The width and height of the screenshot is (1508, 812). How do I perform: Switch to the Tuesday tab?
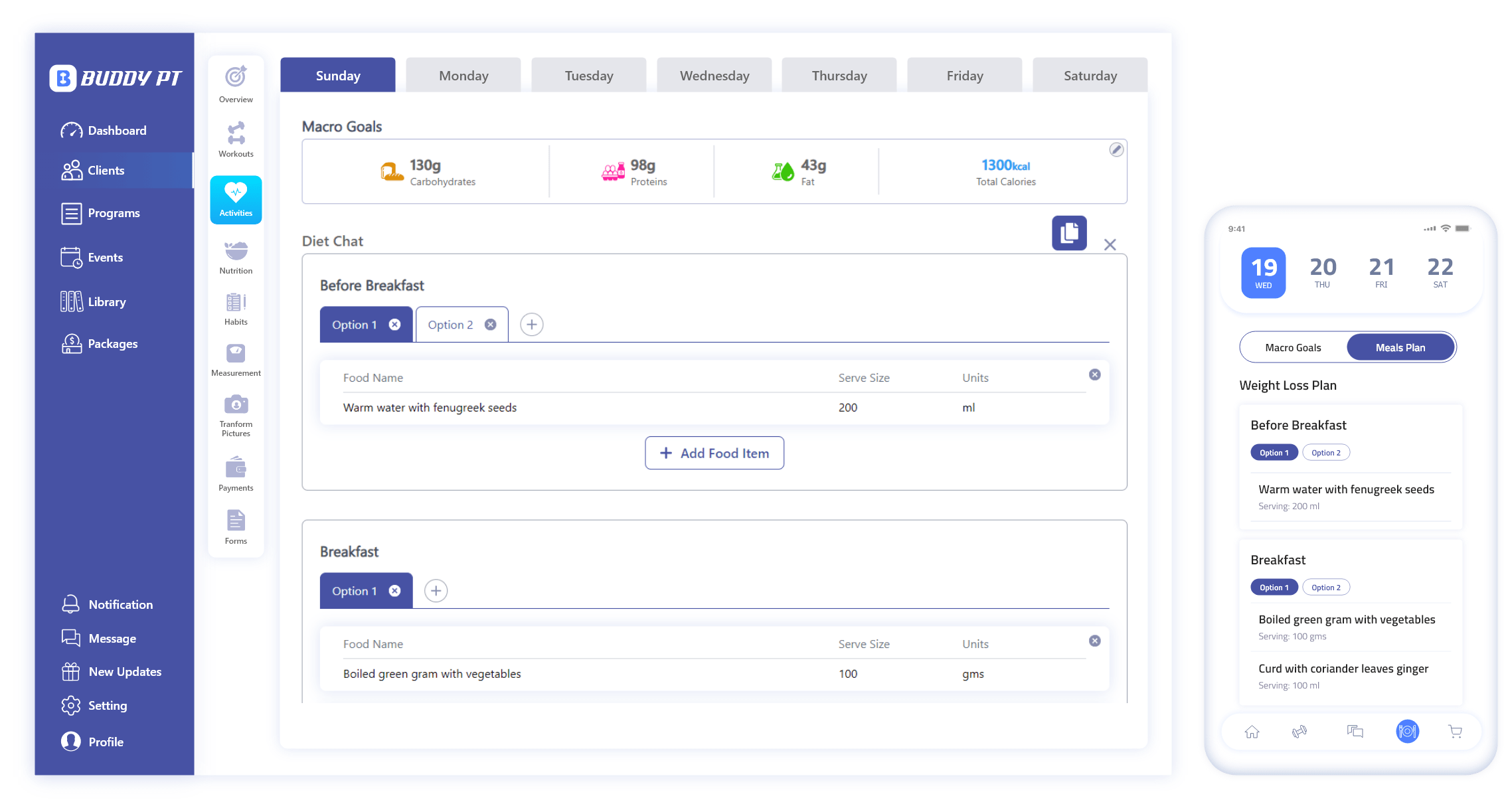[589, 75]
